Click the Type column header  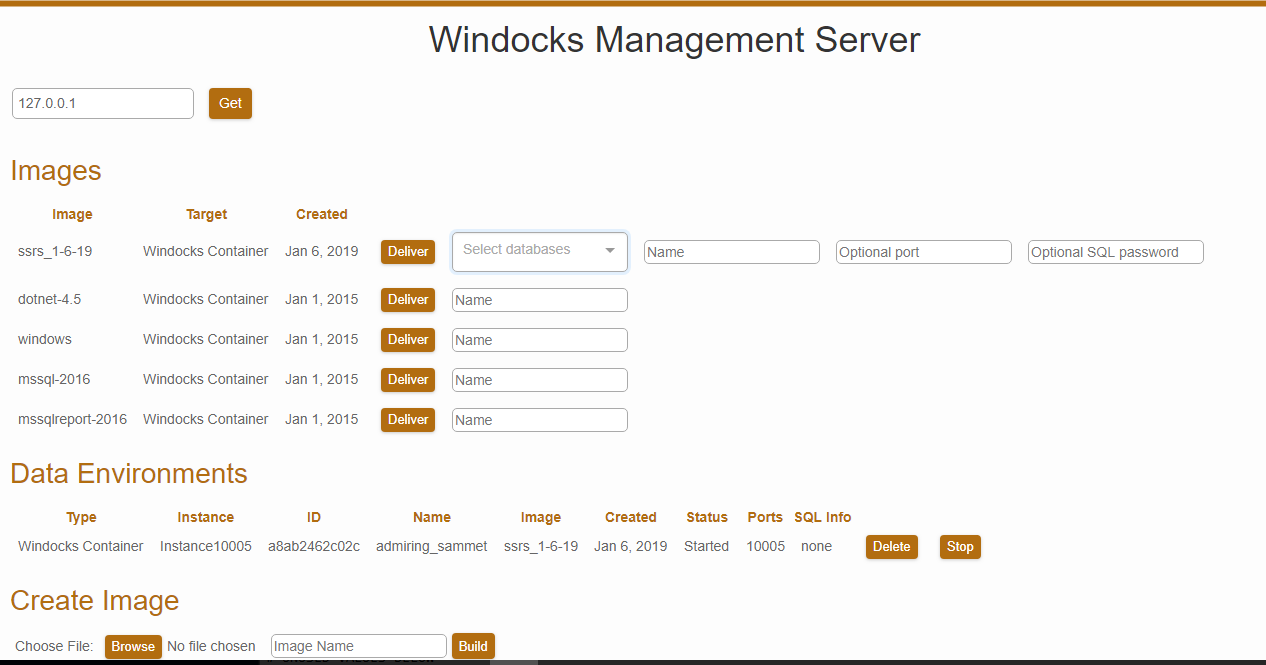point(81,517)
